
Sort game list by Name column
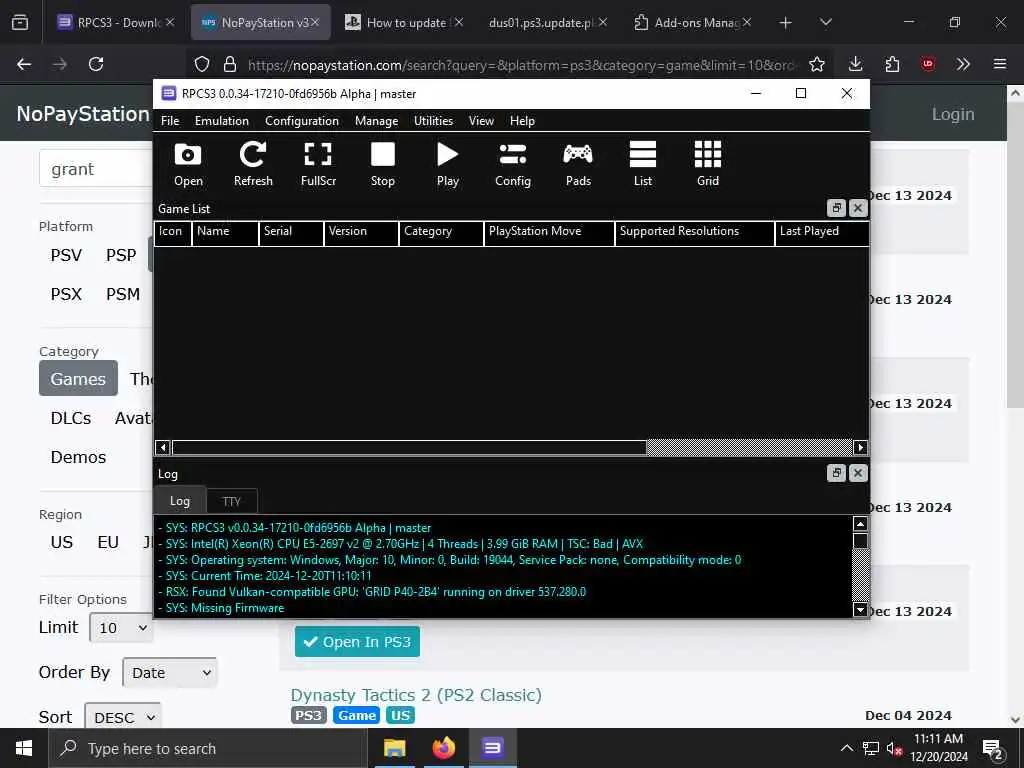tap(225, 232)
